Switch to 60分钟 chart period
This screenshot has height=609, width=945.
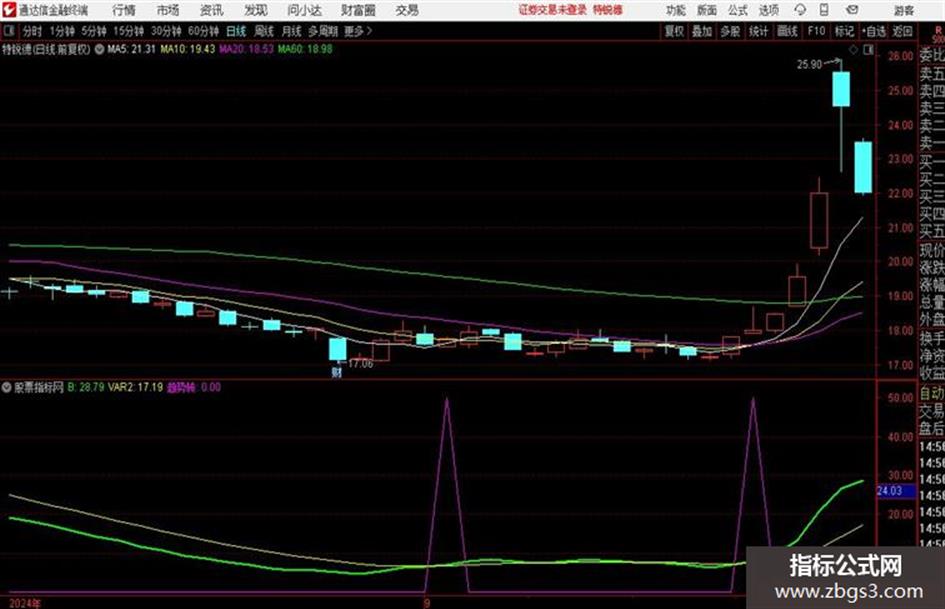pos(203,31)
